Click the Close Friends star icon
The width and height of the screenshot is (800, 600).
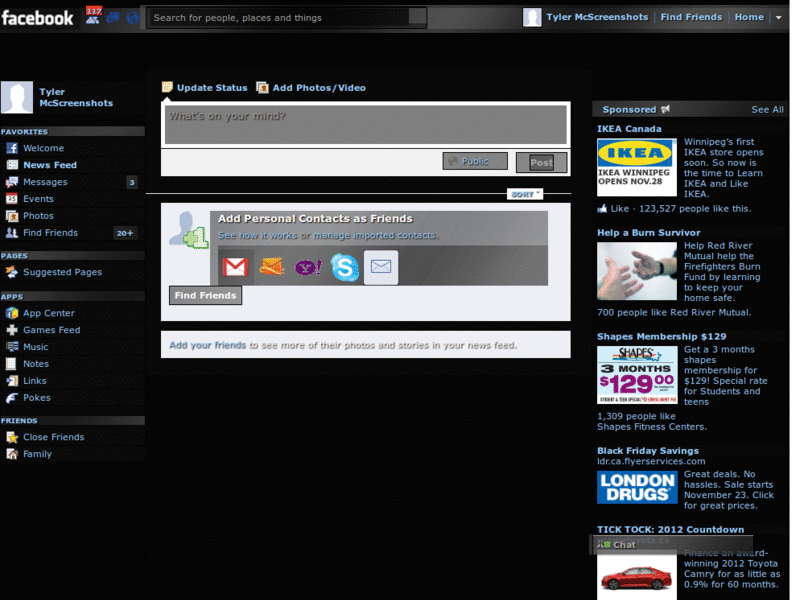point(12,437)
